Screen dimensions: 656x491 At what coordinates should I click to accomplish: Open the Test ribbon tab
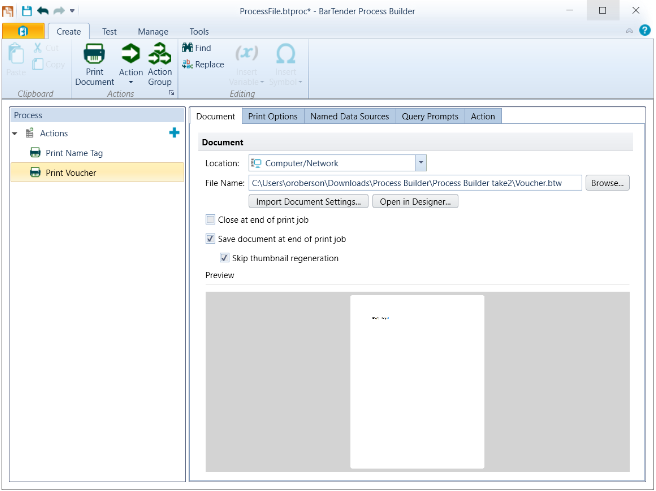click(109, 31)
